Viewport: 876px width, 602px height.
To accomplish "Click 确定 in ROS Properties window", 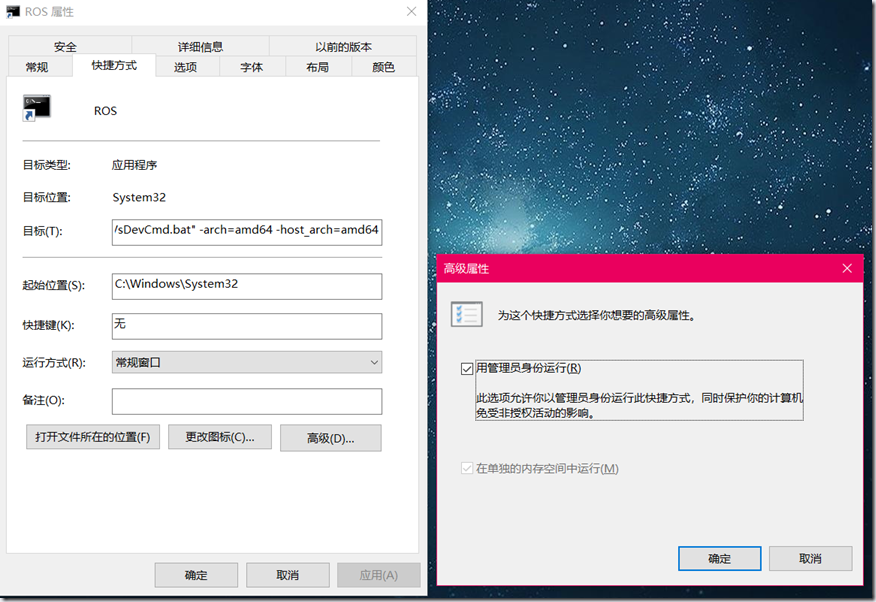I will pyautogui.click(x=196, y=575).
